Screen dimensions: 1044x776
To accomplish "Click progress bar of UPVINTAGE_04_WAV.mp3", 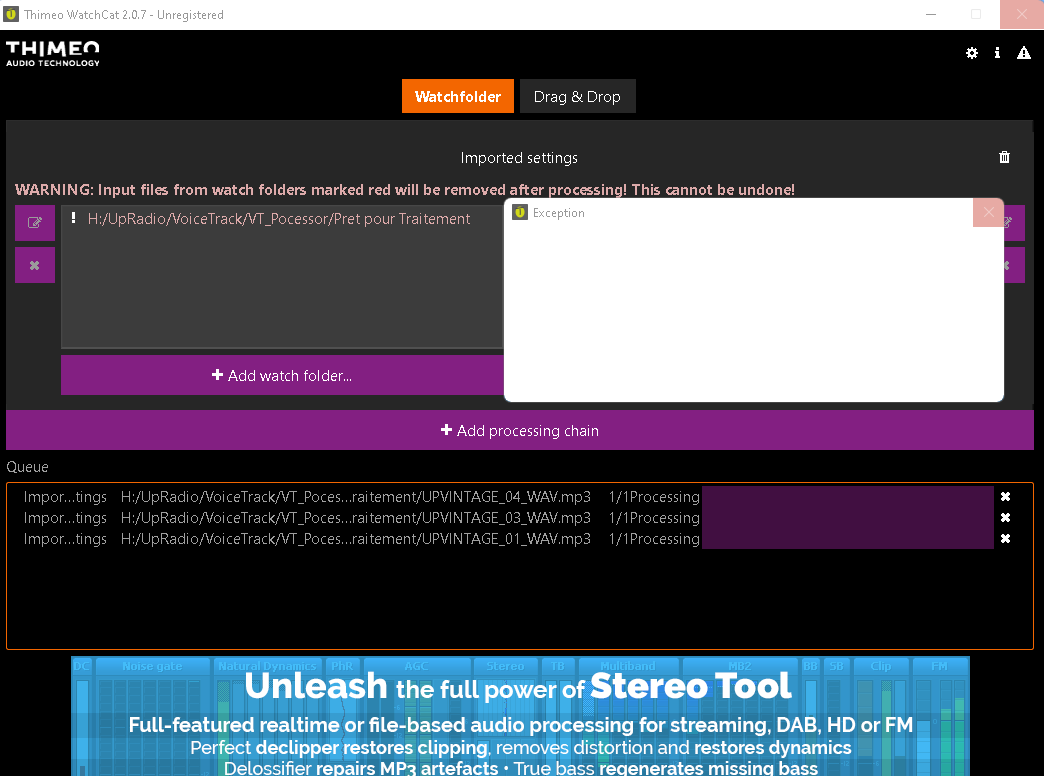I will click(848, 497).
